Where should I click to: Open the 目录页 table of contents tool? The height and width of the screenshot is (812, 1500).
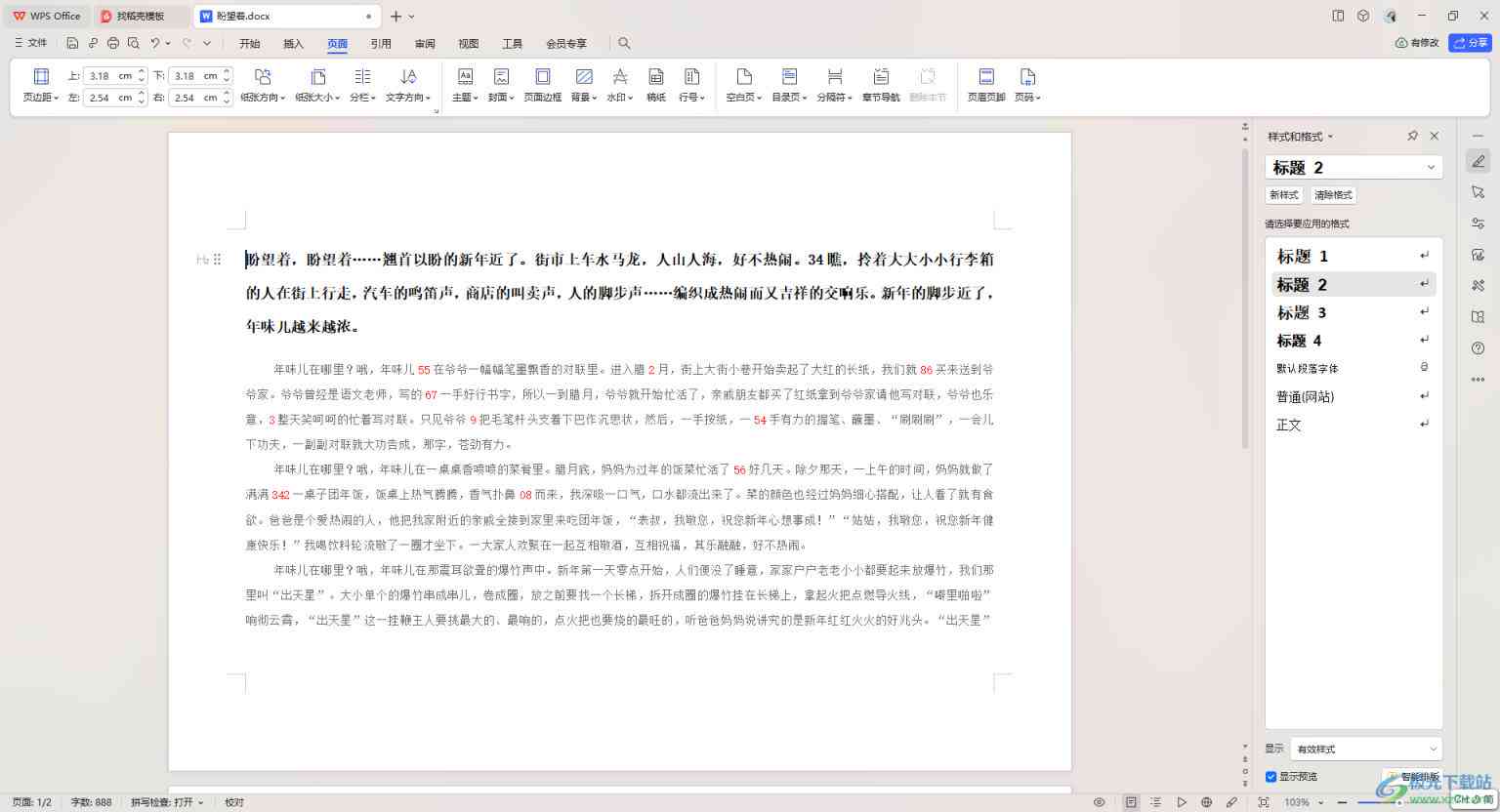789,85
